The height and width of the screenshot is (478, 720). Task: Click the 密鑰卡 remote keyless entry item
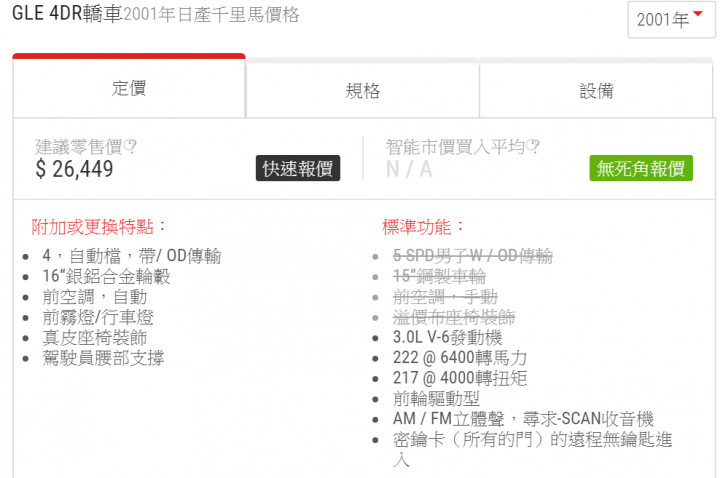(x=533, y=449)
